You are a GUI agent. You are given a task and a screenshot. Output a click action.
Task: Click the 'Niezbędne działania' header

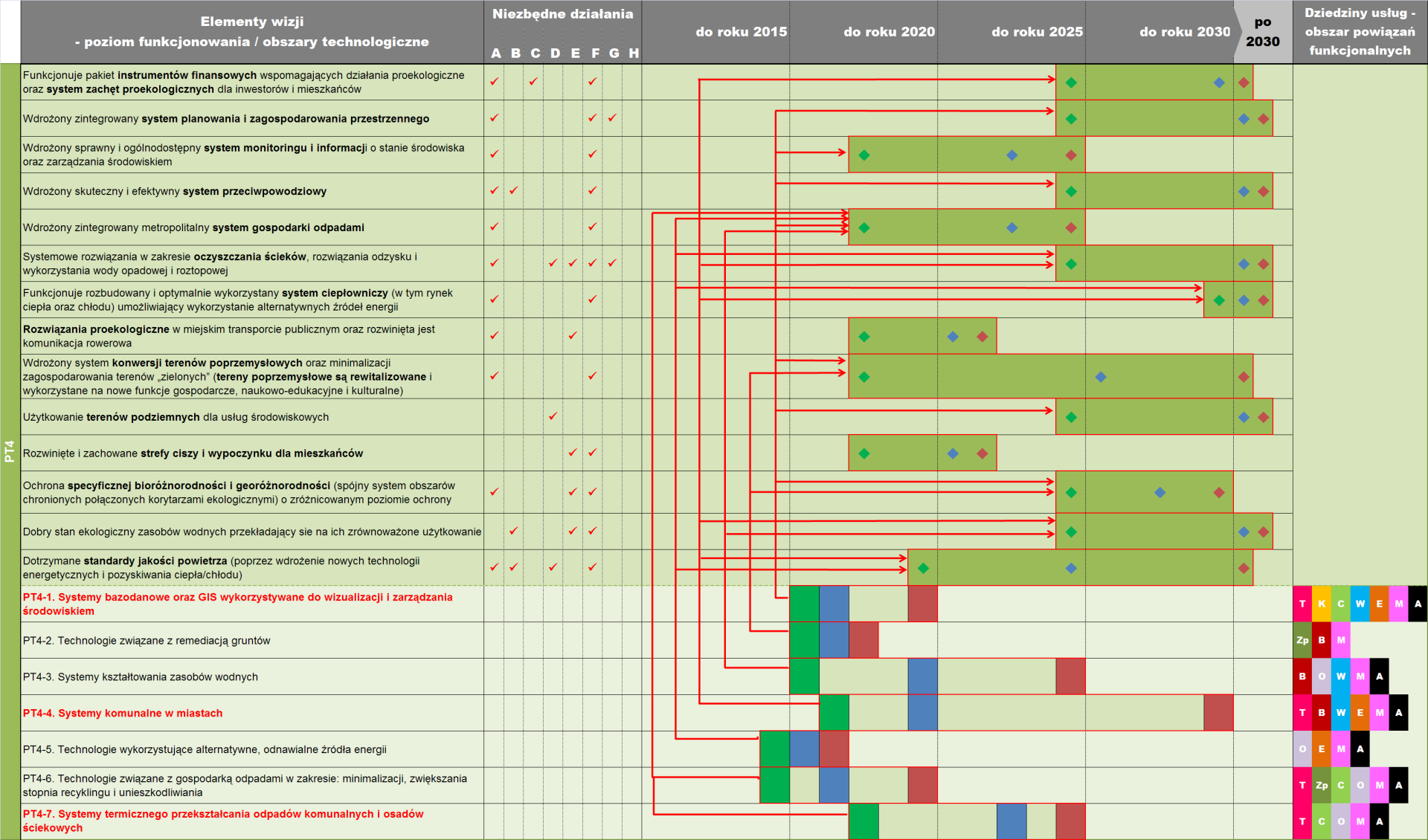[563, 14]
